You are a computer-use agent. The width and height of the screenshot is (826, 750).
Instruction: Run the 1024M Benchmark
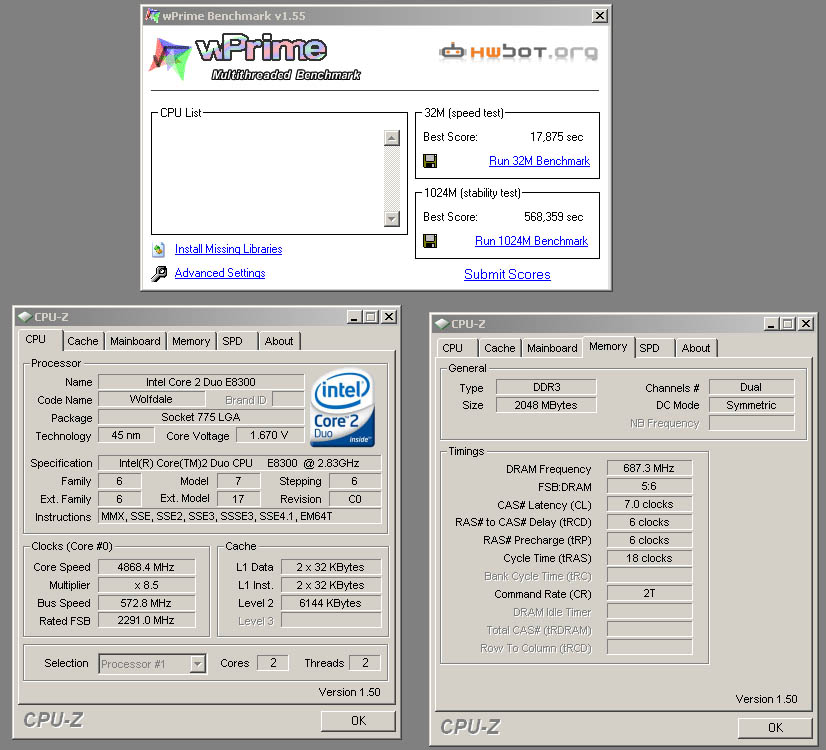[532, 241]
